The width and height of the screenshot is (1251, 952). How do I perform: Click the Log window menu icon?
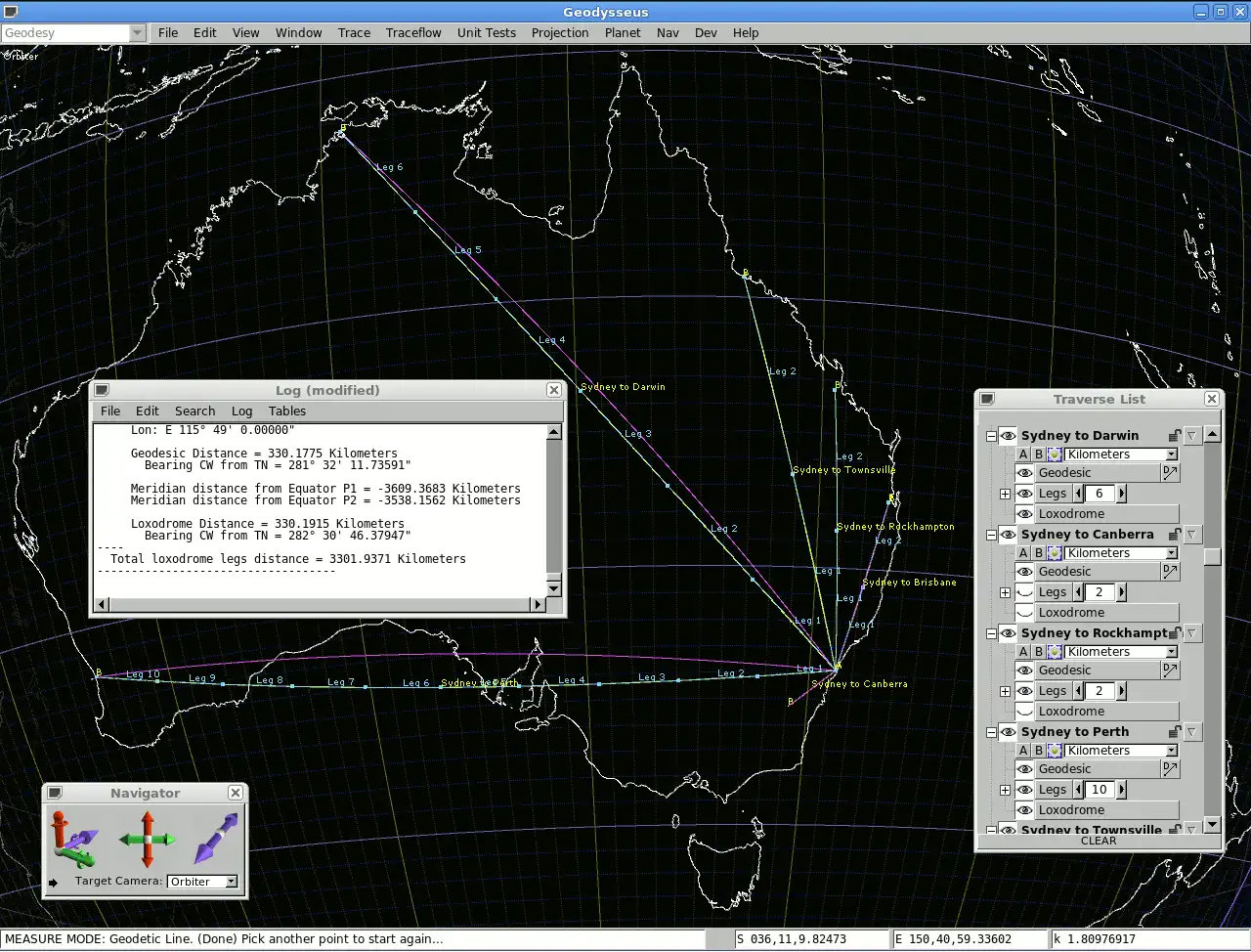102,390
